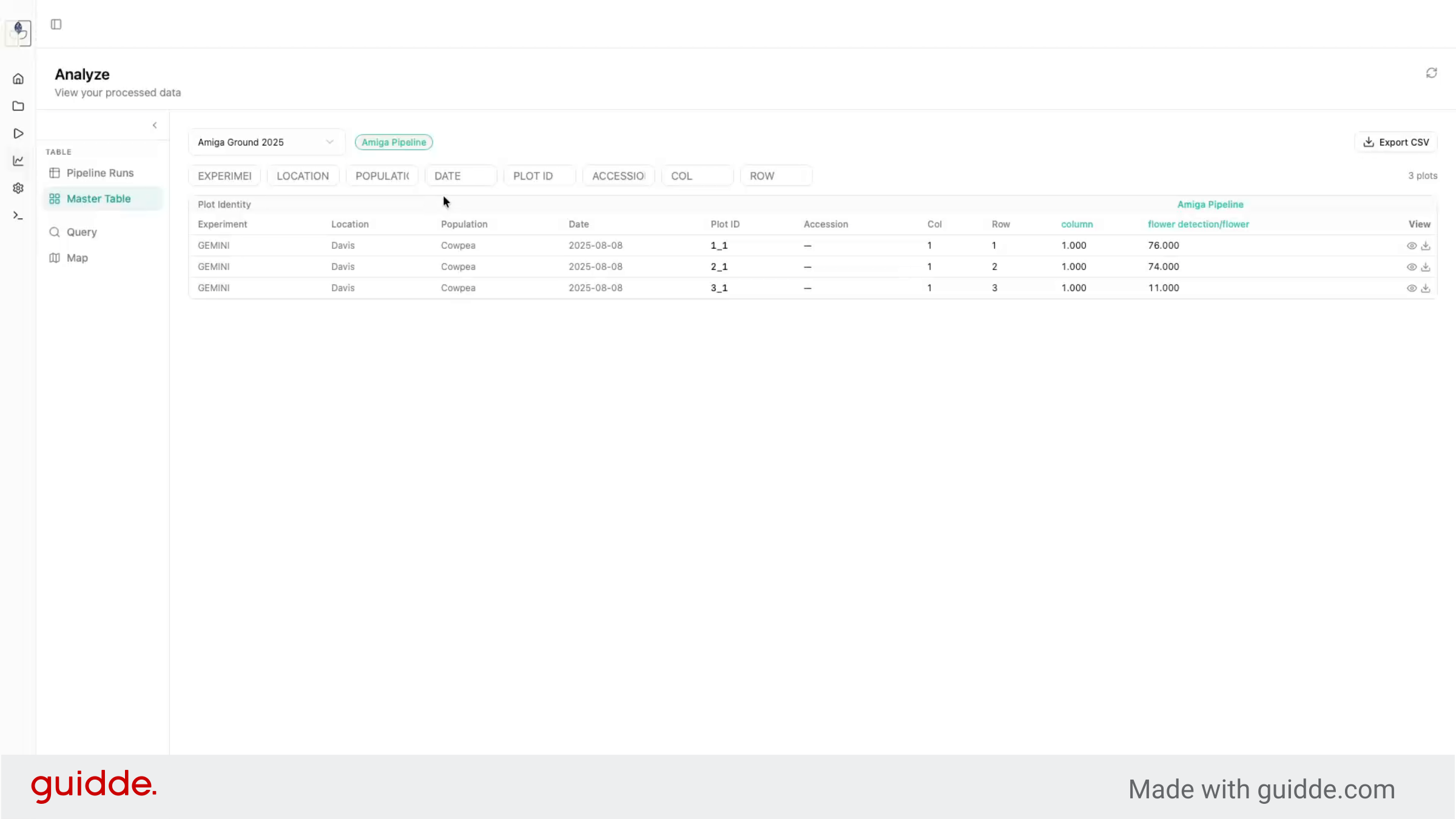
Task: Click the app logo at top left
Action: pyautogui.click(x=18, y=33)
